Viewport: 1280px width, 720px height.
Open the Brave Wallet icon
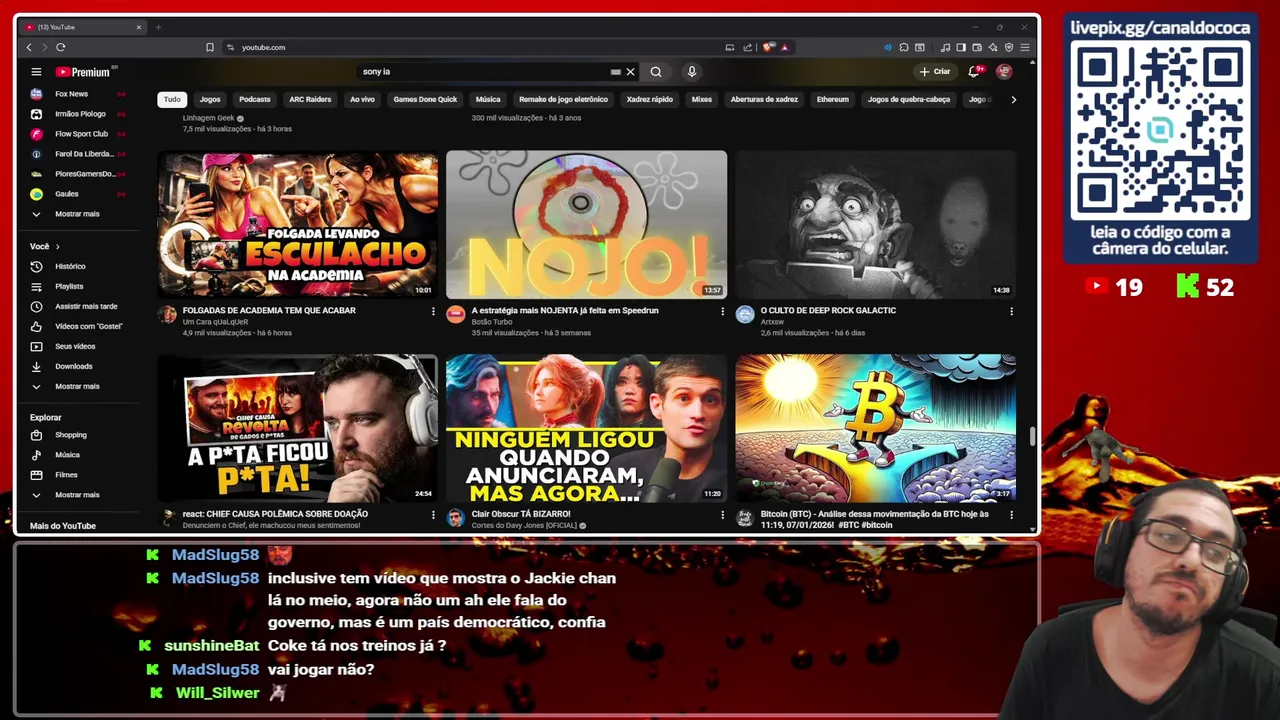click(977, 47)
